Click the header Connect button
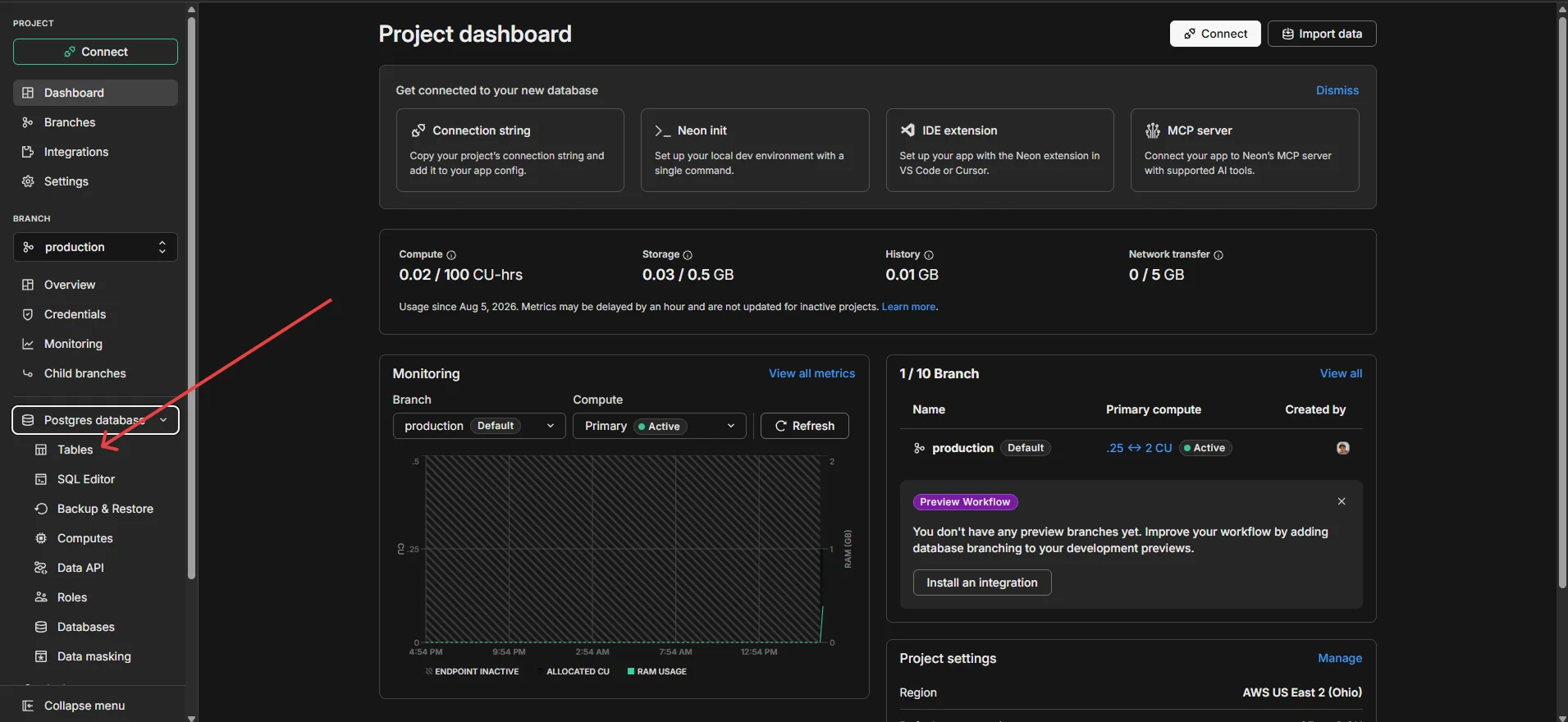The height and width of the screenshot is (722, 1568). (x=1215, y=34)
